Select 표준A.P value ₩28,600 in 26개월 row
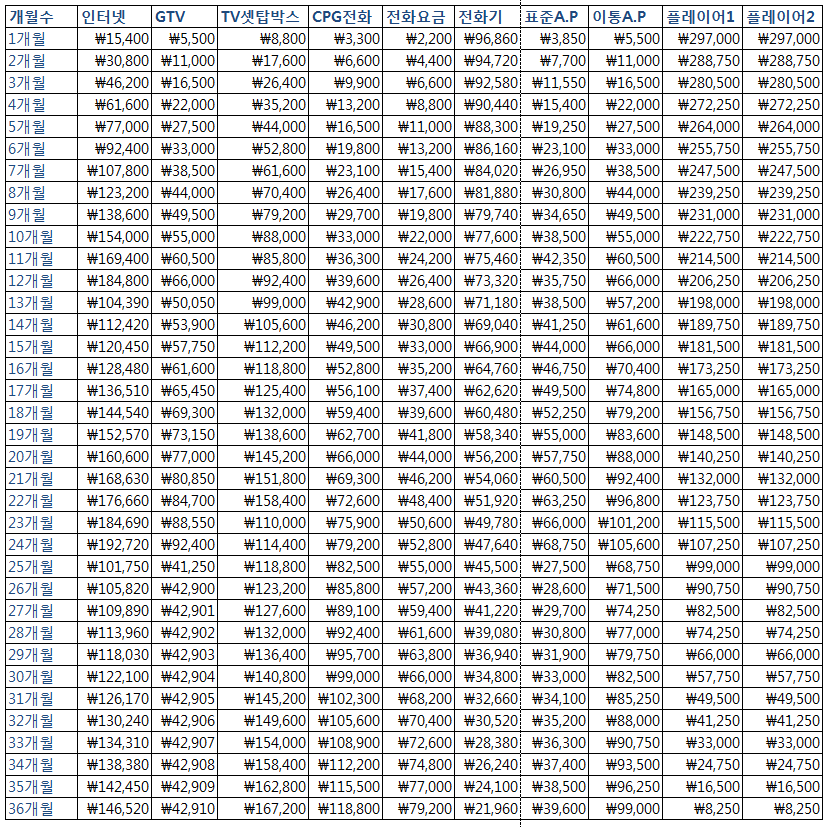827x827 pixels. (554, 589)
